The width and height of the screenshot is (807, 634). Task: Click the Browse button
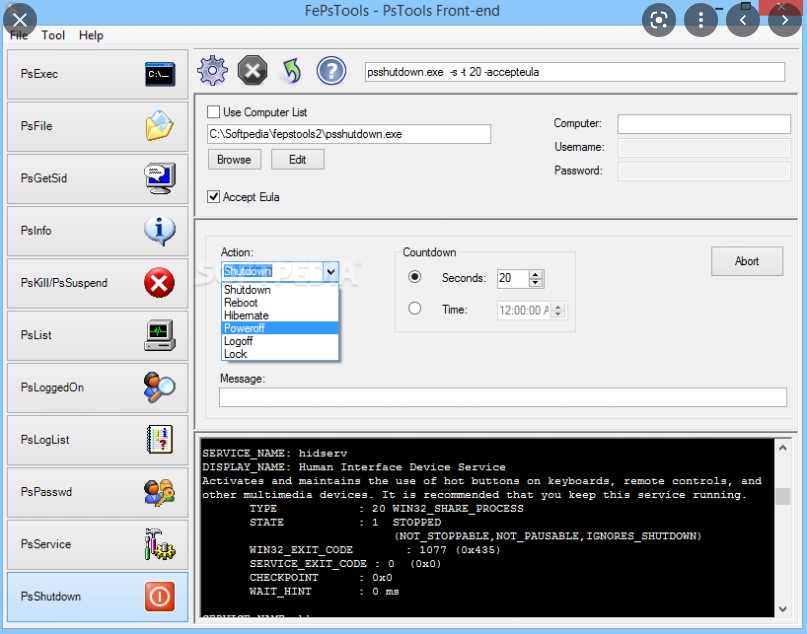point(234,160)
